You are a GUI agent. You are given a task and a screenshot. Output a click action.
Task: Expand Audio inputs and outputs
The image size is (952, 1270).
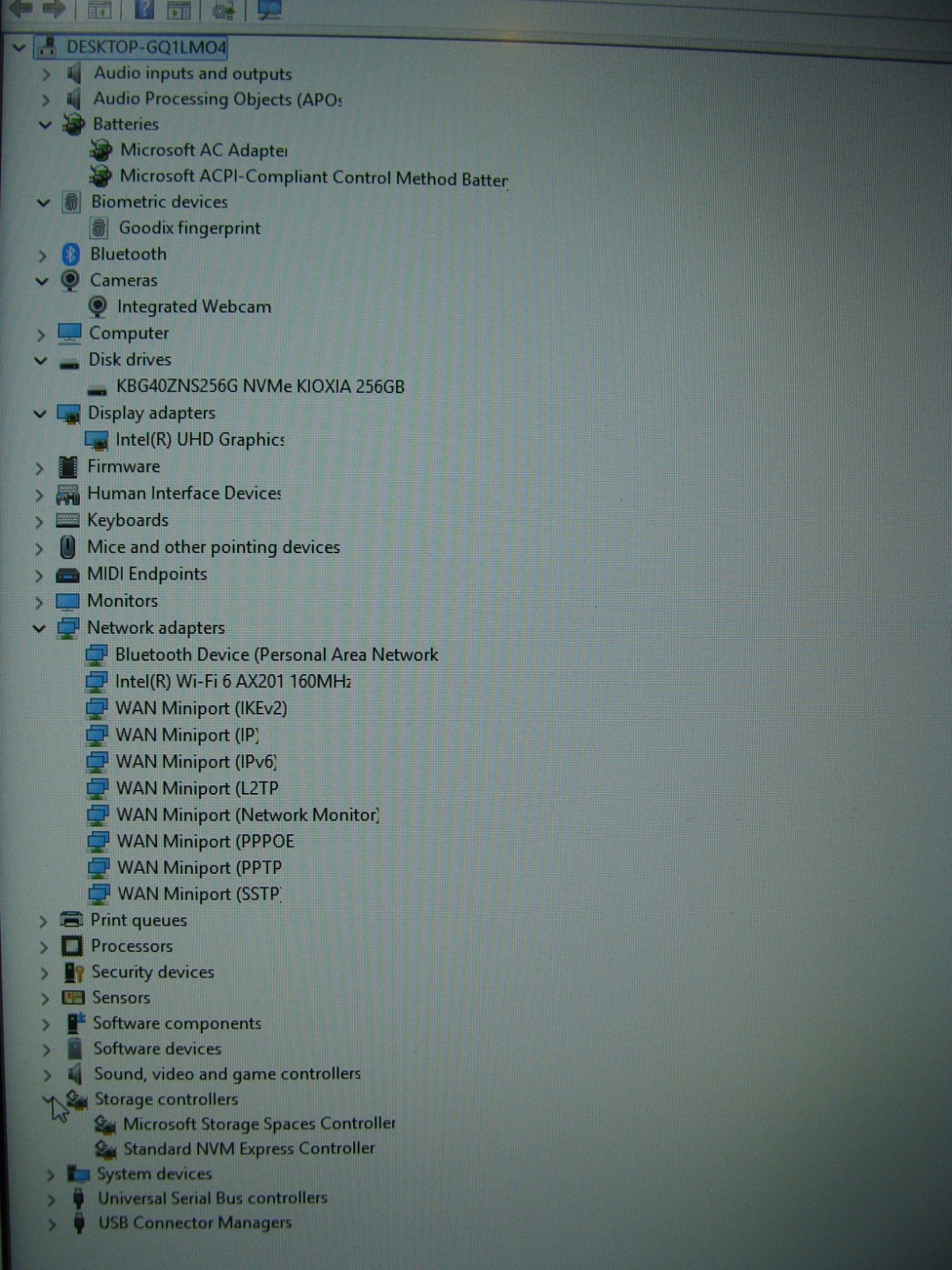pyautogui.click(x=45, y=74)
